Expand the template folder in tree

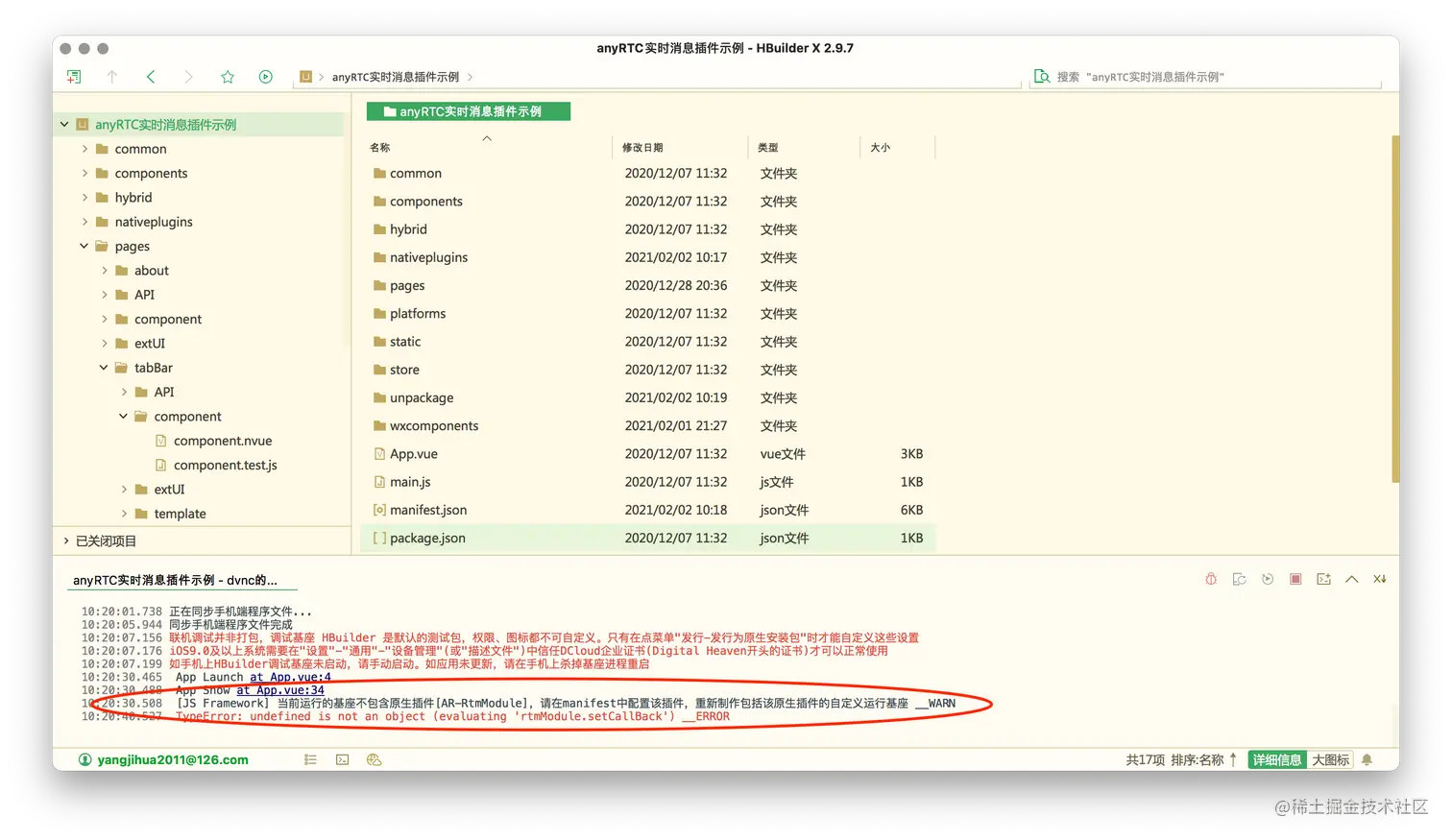point(124,514)
